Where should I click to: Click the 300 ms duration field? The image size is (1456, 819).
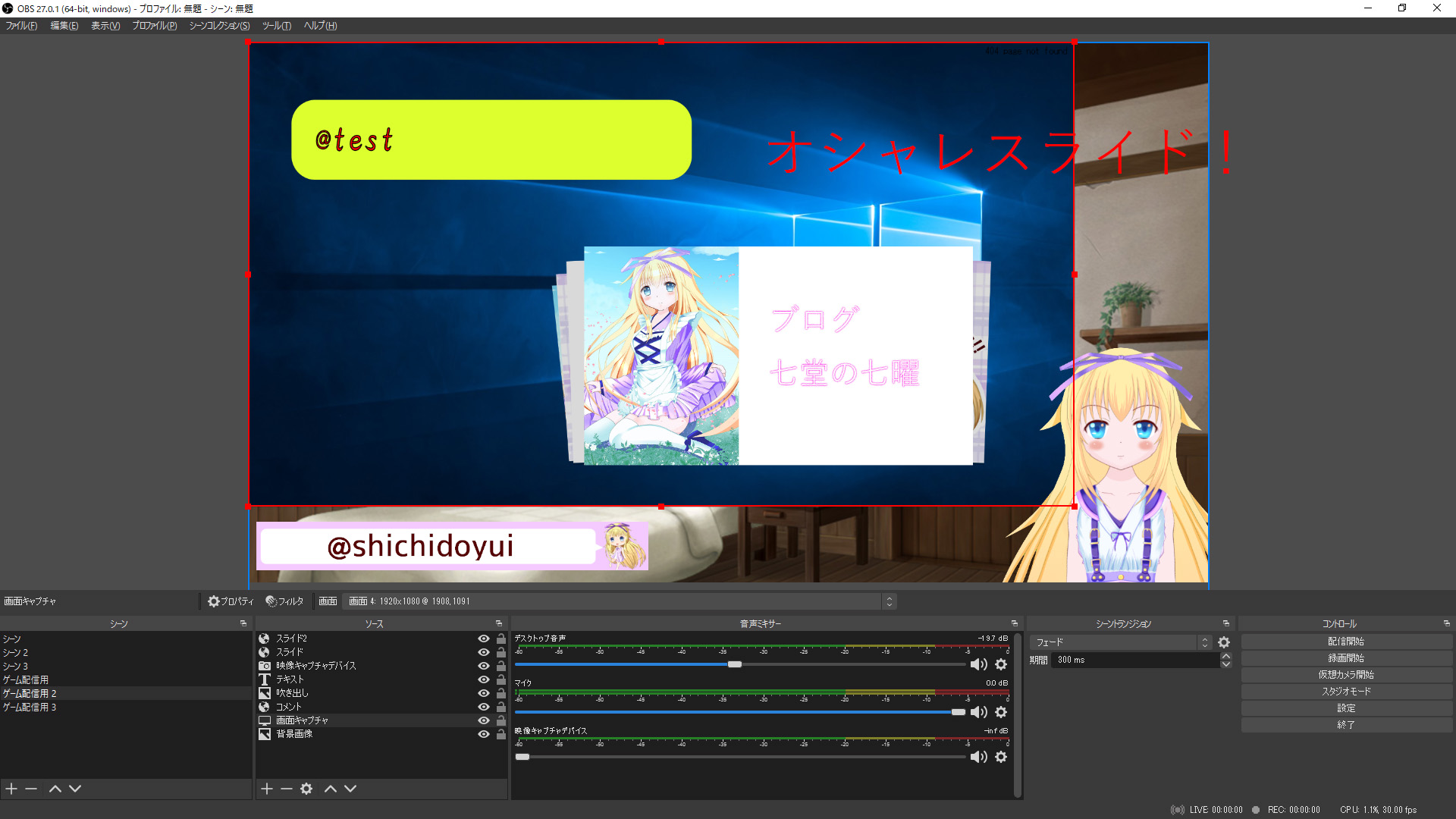pos(1134,660)
